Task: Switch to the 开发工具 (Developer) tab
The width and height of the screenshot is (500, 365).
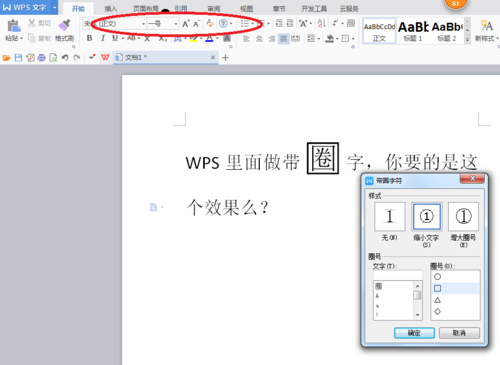Action: [x=314, y=9]
